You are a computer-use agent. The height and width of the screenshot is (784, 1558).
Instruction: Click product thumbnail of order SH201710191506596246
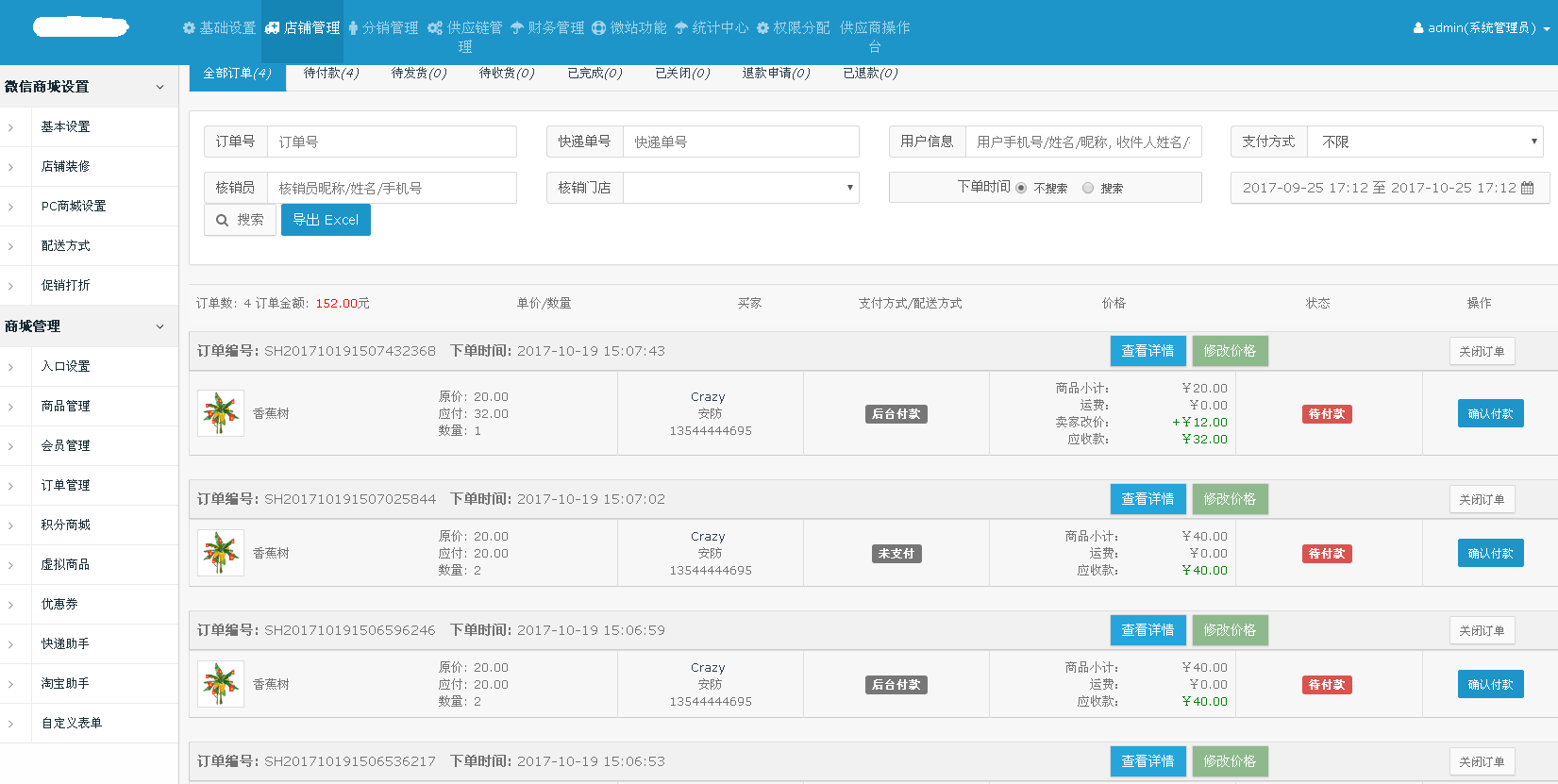pos(221,684)
